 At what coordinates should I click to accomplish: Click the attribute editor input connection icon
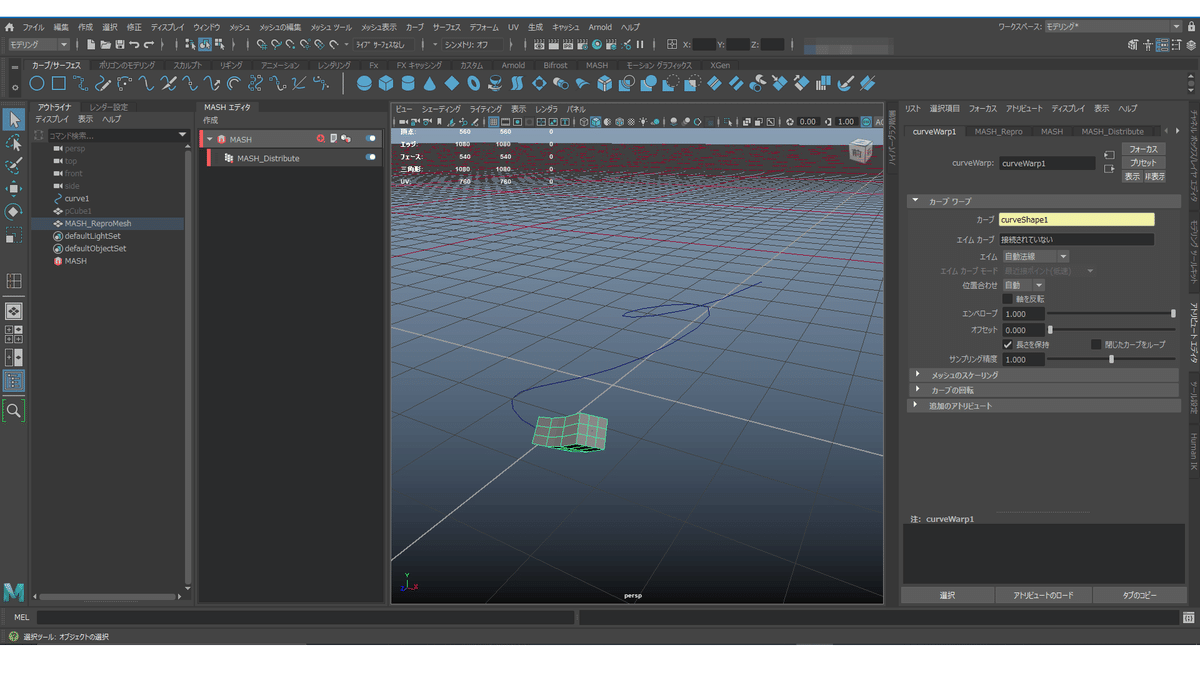(x=1108, y=155)
